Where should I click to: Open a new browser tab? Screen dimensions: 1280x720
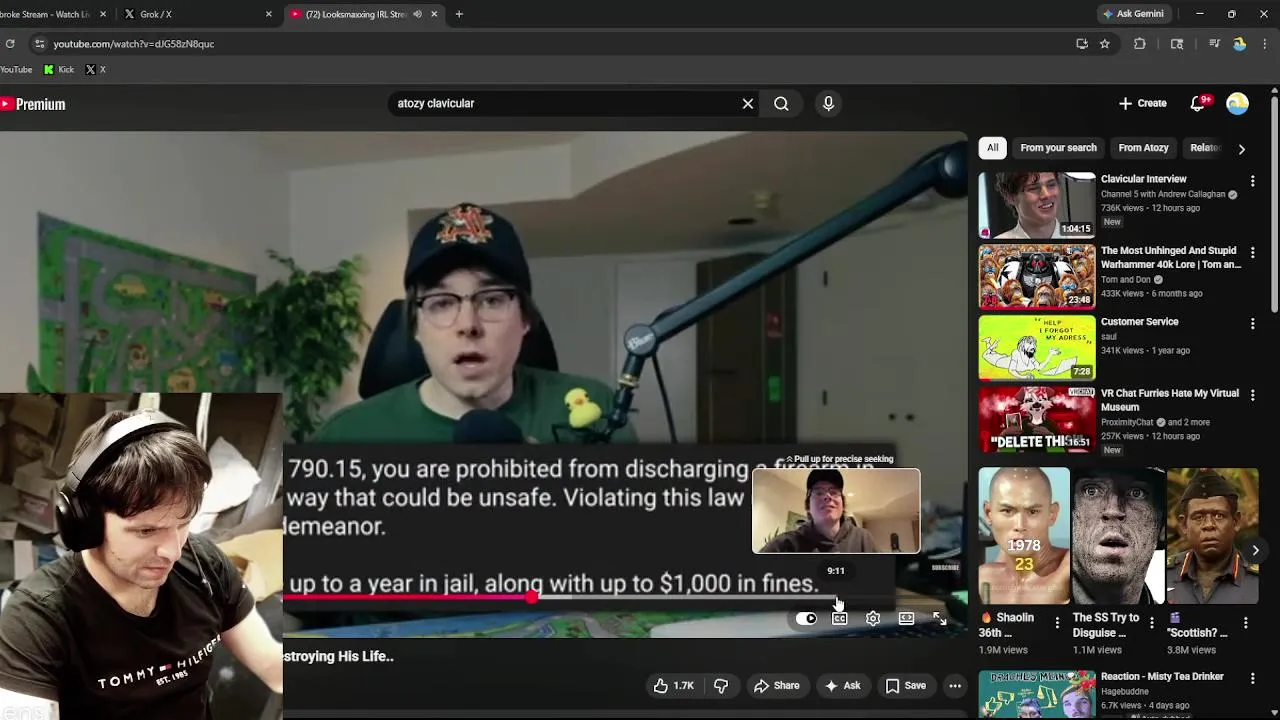click(459, 14)
